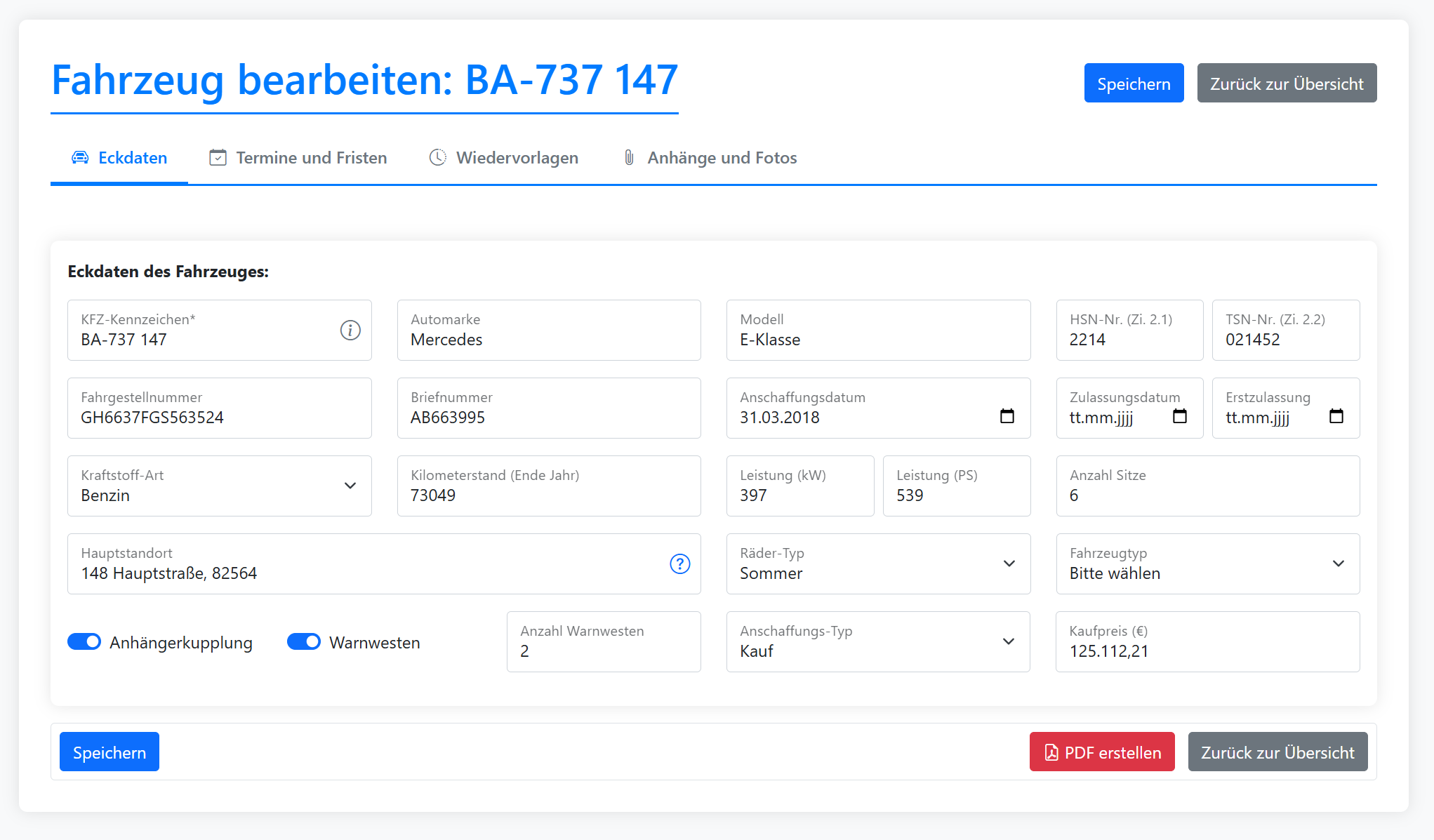Switch to the Termine und Fristen tab
This screenshot has width=1434, height=840.
tap(312, 157)
